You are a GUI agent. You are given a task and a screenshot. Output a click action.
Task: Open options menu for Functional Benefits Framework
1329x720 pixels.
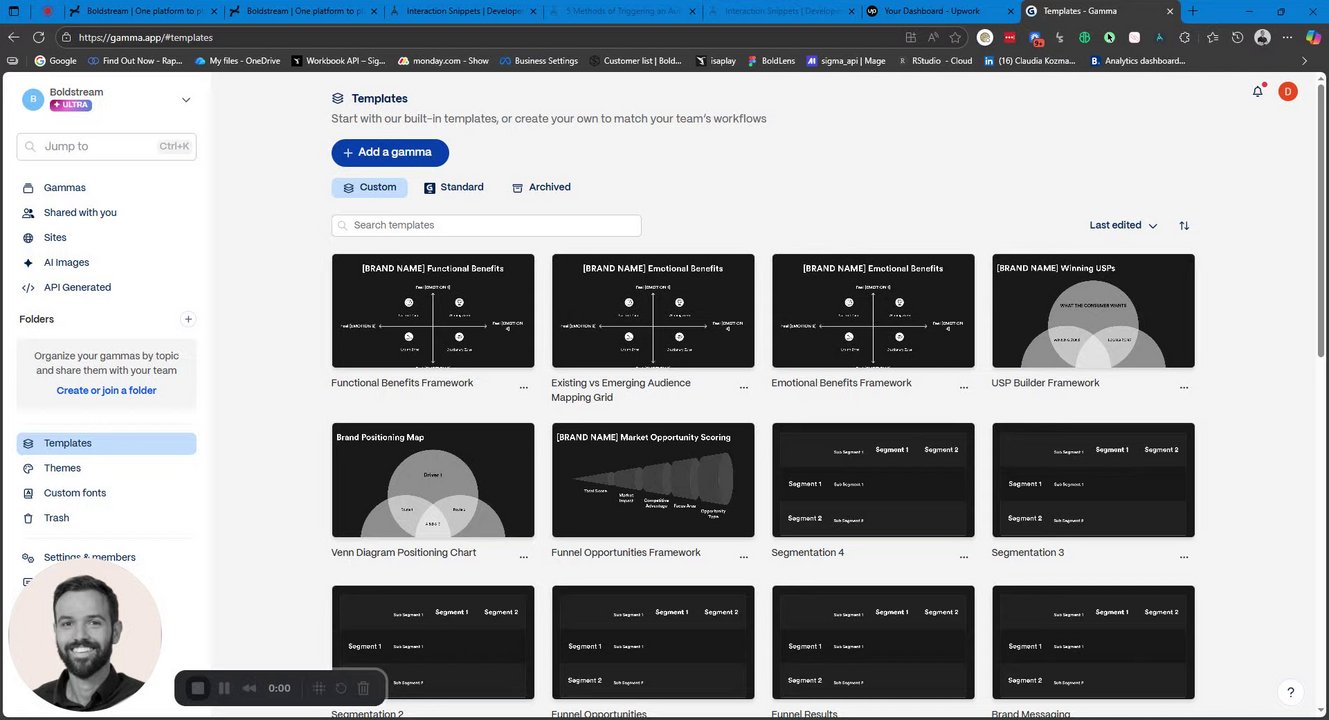(x=524, y=387)
